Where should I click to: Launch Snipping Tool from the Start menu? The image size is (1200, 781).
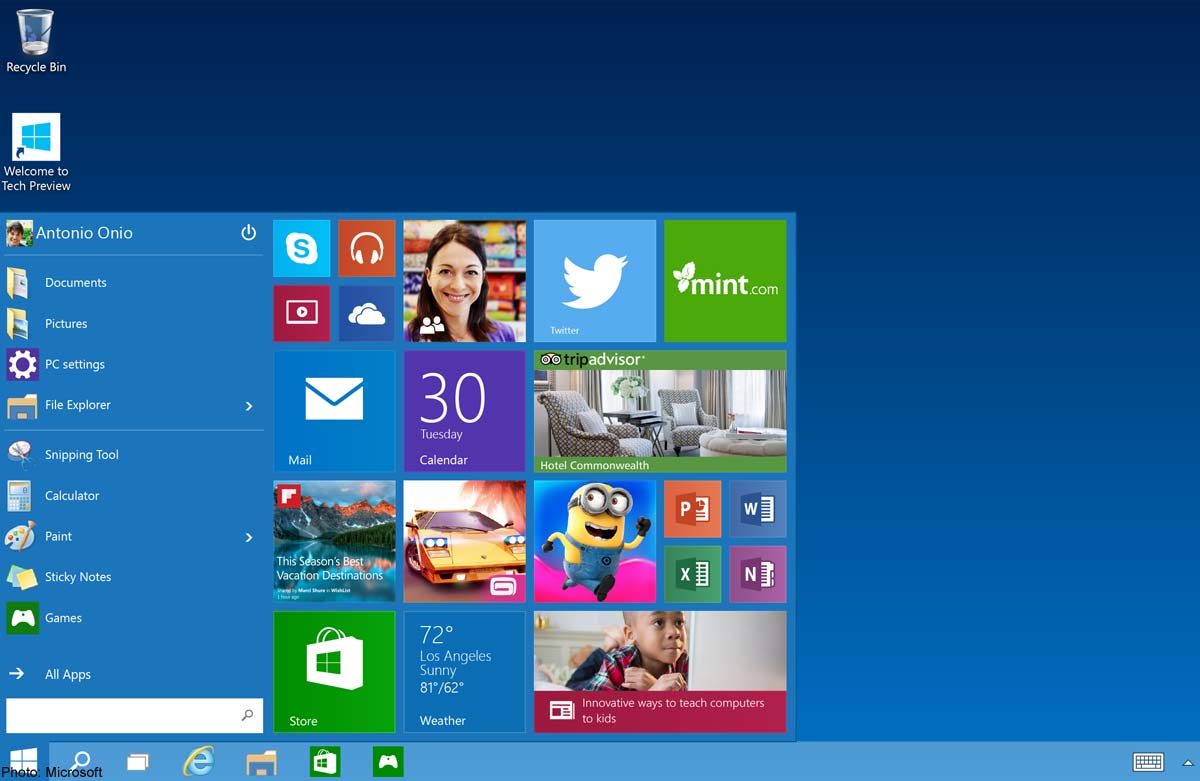coord(134,455)
